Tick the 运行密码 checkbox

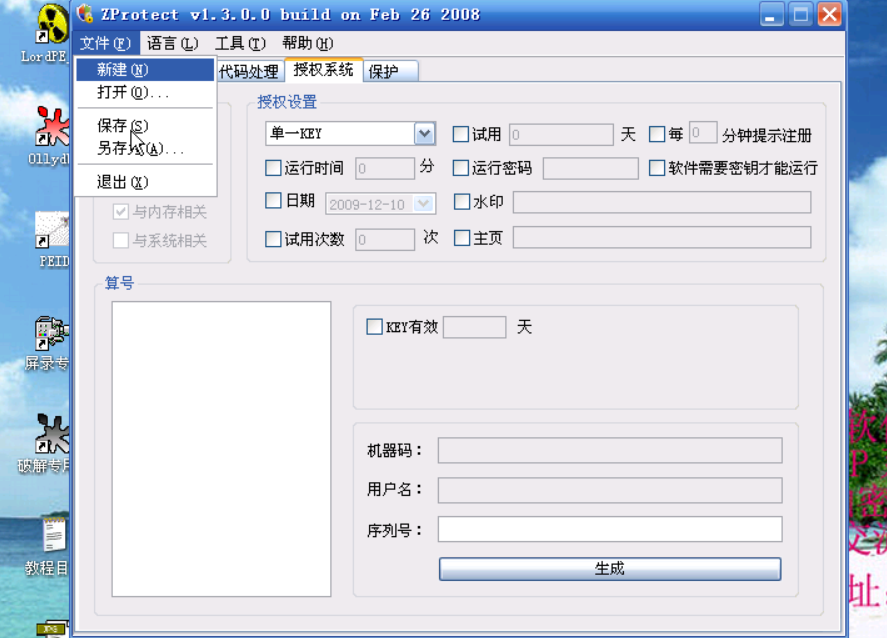click(x=461, y=168)
